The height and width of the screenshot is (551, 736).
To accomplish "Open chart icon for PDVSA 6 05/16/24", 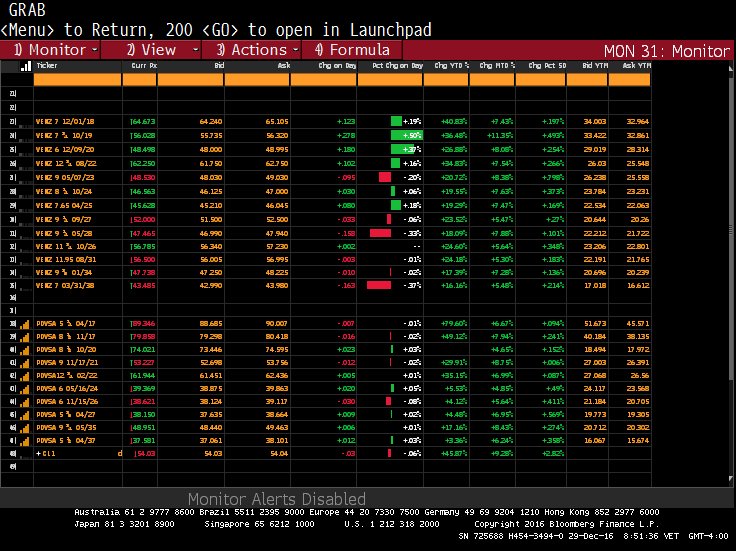I will click(25, 389).
